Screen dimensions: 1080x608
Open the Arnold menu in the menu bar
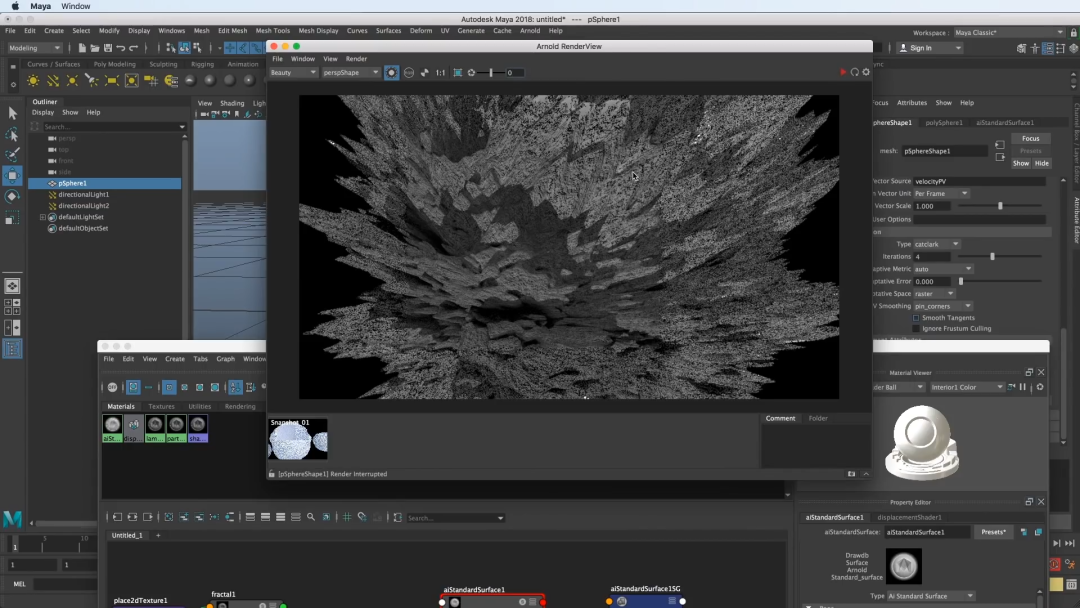click(529, 31)
